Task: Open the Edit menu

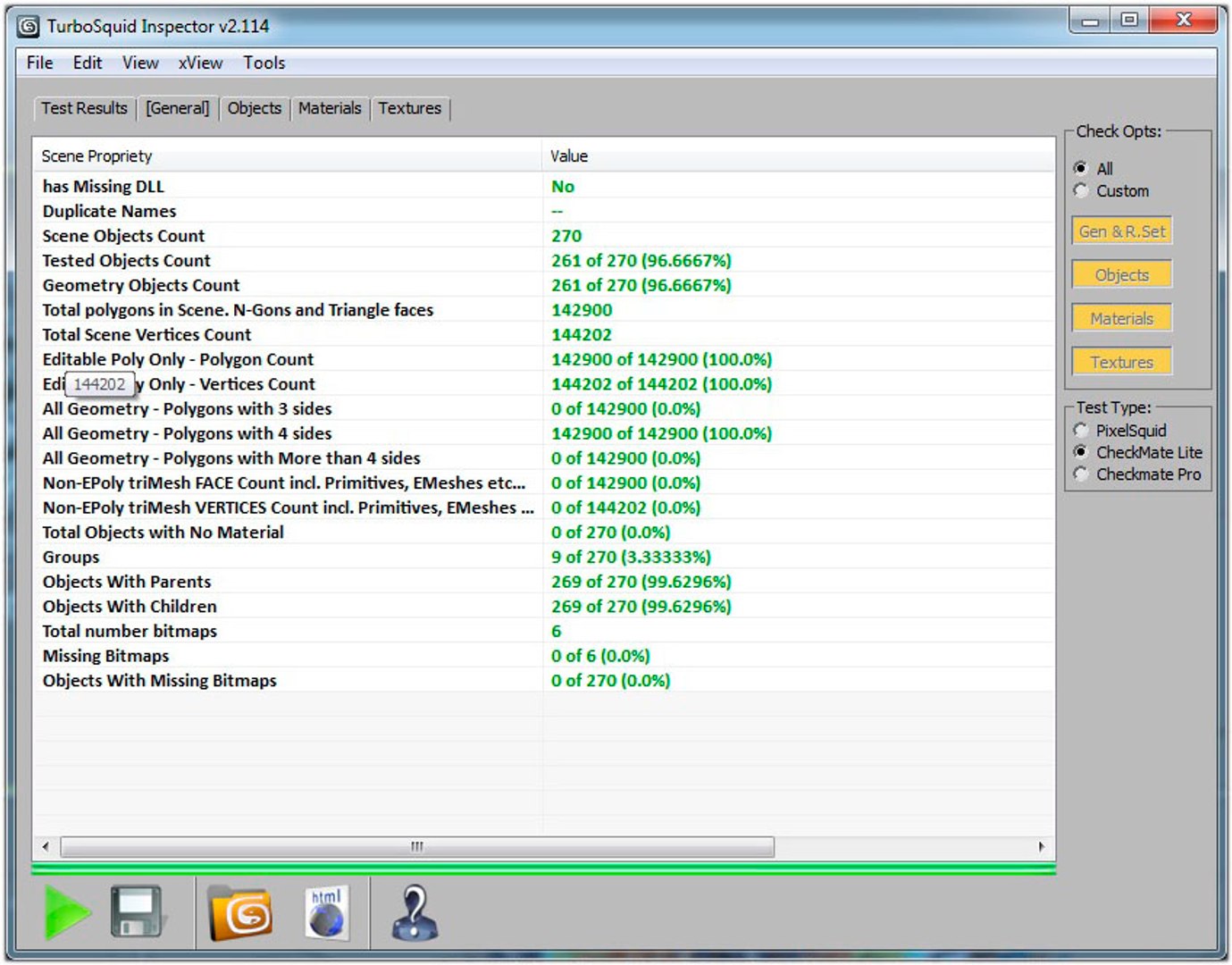Action: click(88, 63)
